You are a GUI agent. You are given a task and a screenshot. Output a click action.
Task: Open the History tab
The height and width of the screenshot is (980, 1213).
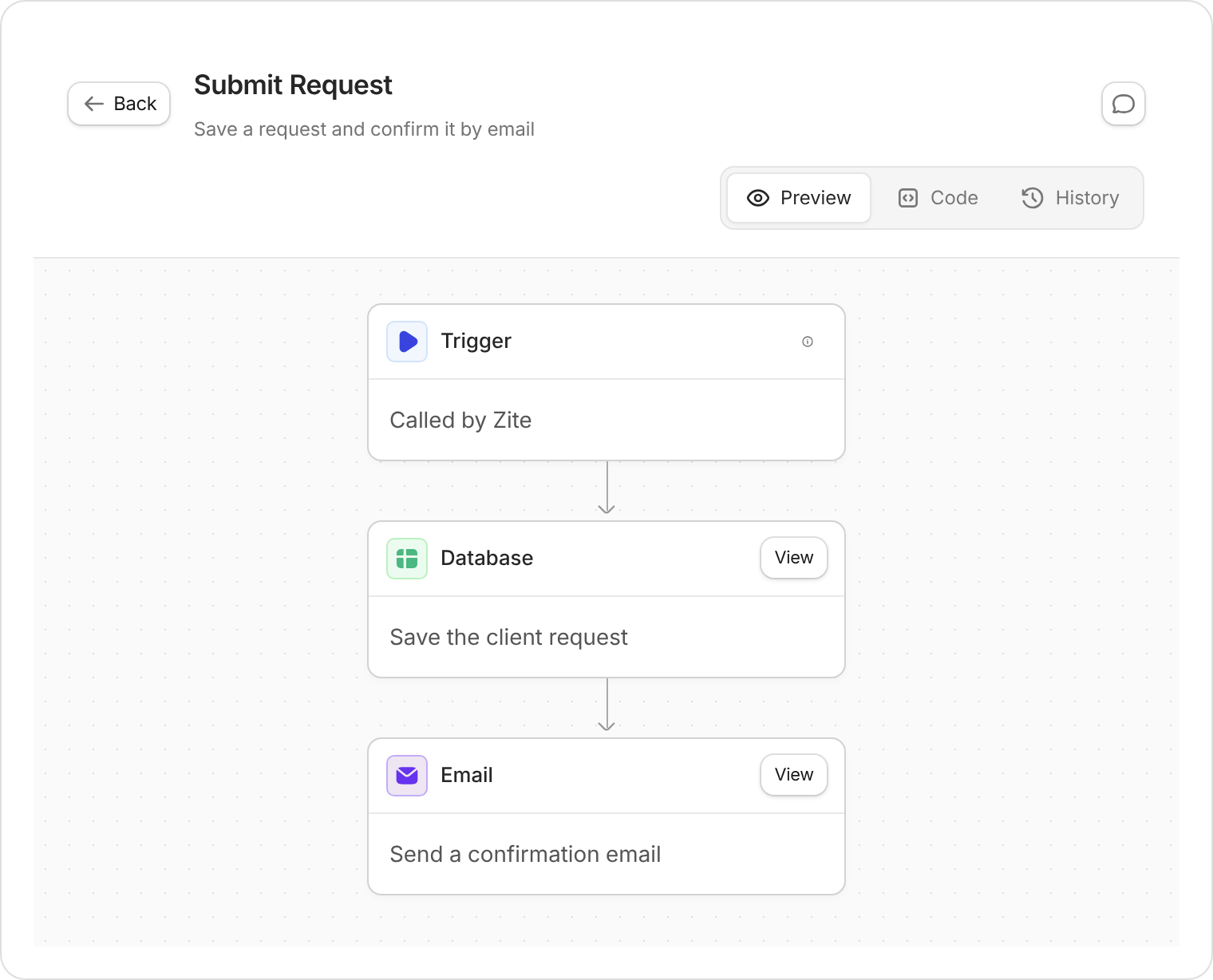pyautogui.click(x=1071, y=198)
